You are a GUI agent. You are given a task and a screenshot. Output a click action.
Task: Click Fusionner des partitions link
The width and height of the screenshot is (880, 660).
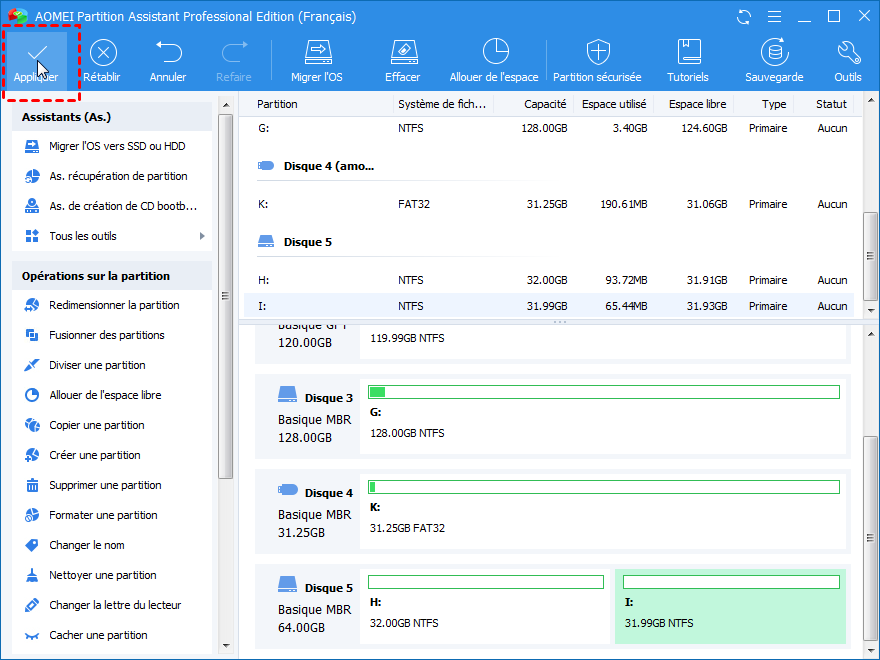click(x=106, y=335)
